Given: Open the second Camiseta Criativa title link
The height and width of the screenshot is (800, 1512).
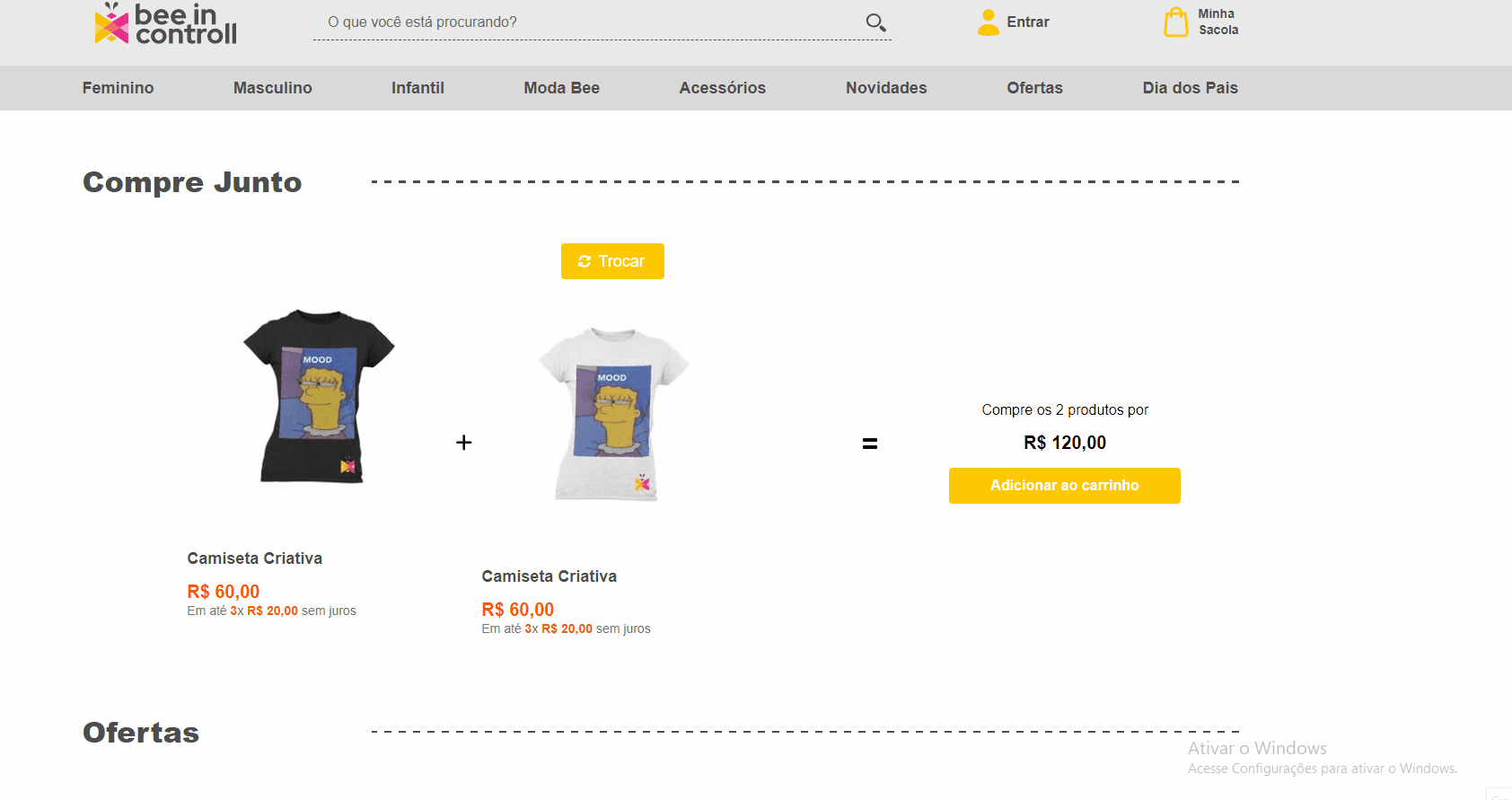Looking at the screenshot, I should point(549,576).
